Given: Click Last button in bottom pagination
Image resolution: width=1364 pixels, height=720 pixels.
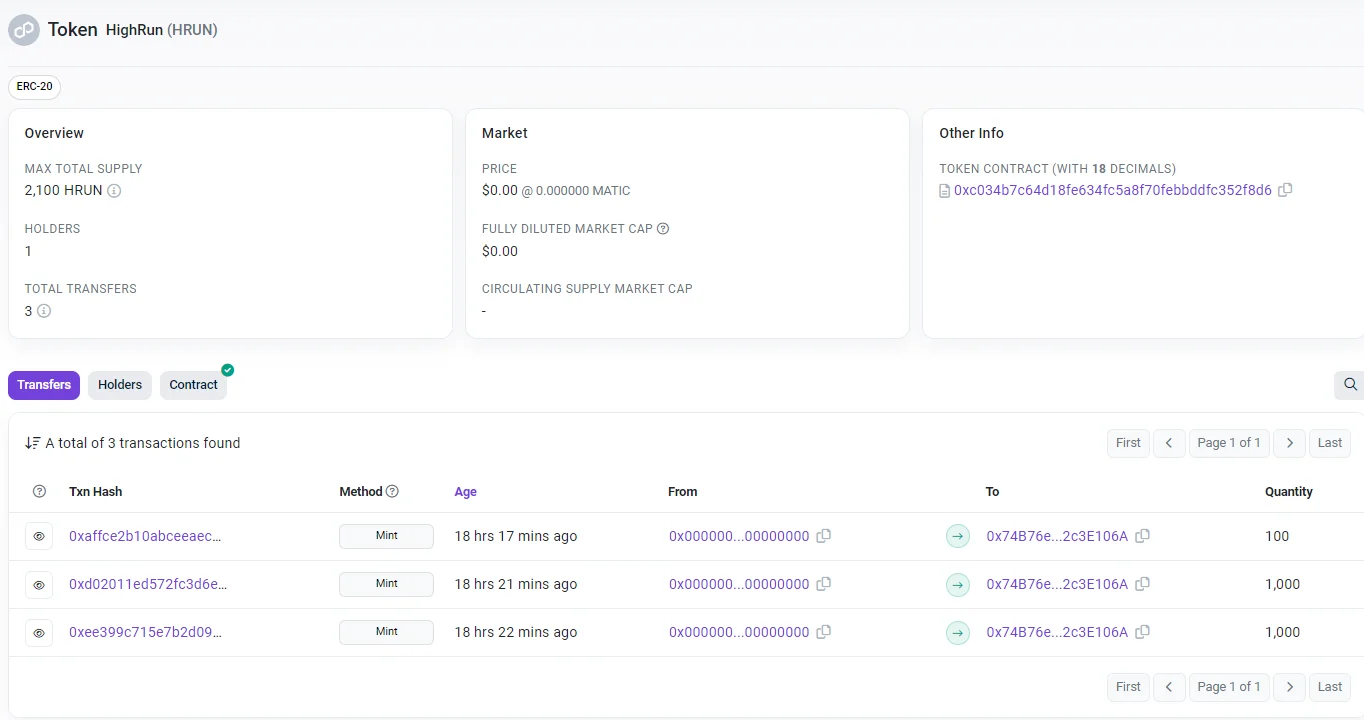Looking at the screenshot, I should click(1330, 687).
